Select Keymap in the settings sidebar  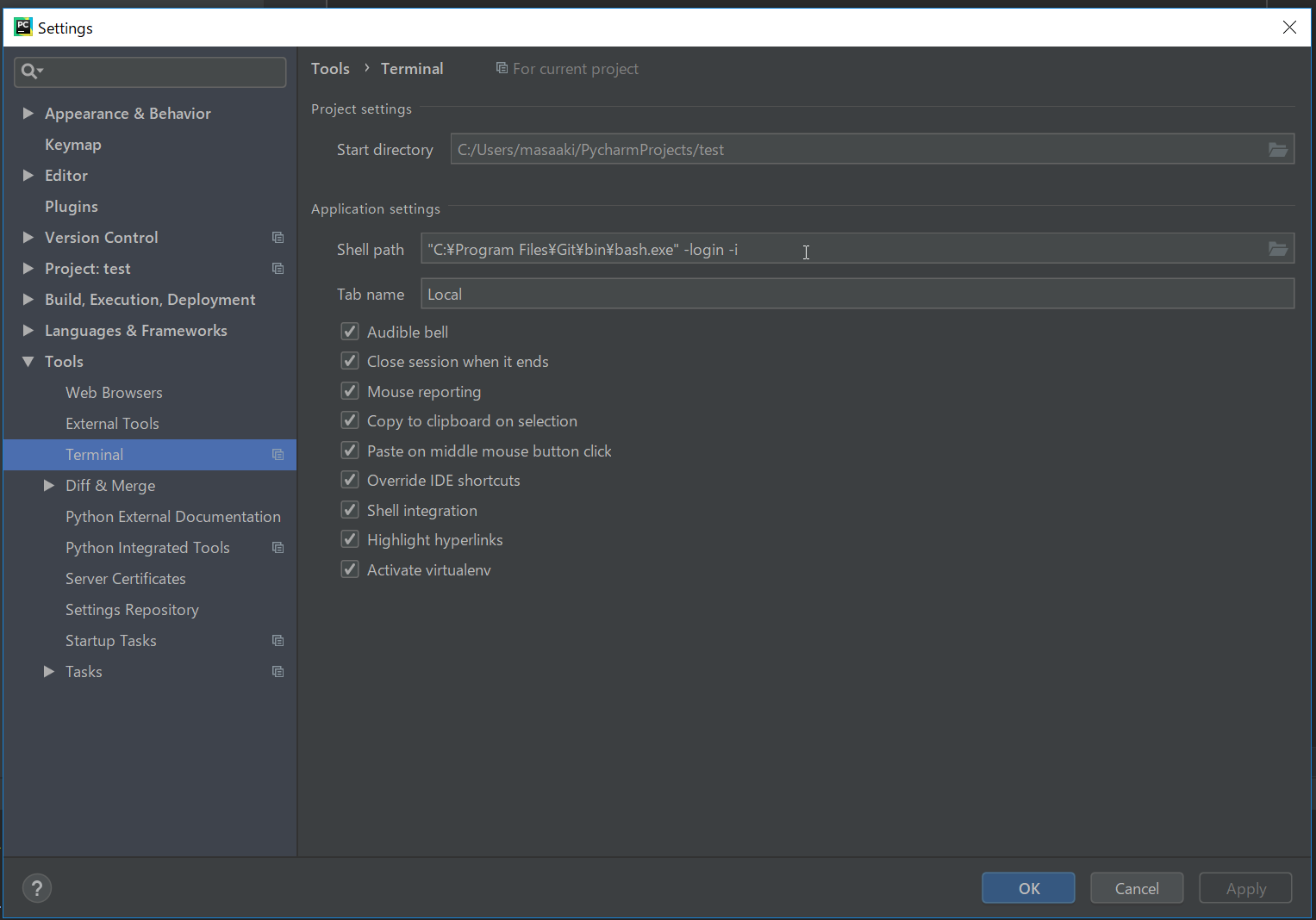(x=72, y=144)
